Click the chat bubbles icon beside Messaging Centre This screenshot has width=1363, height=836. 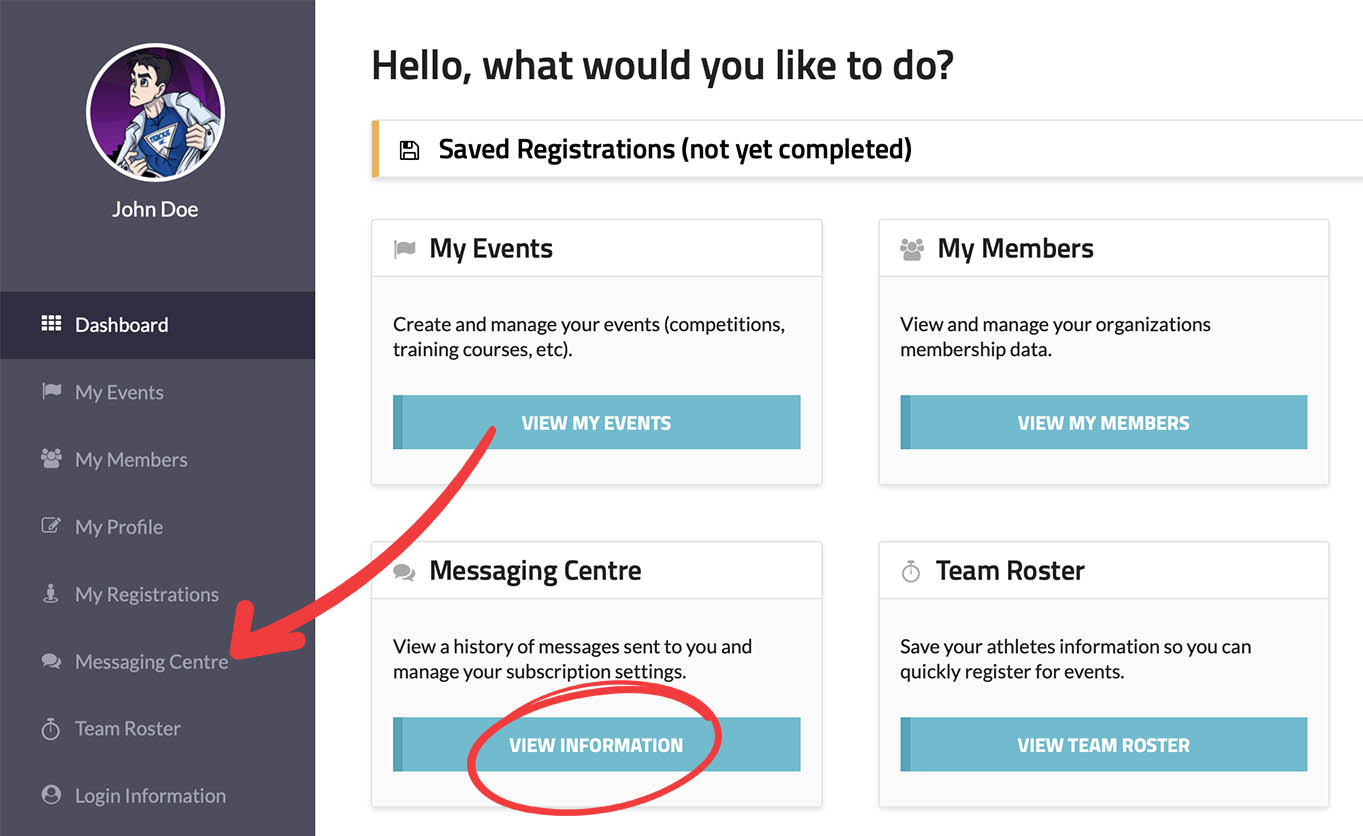(51, 661)
